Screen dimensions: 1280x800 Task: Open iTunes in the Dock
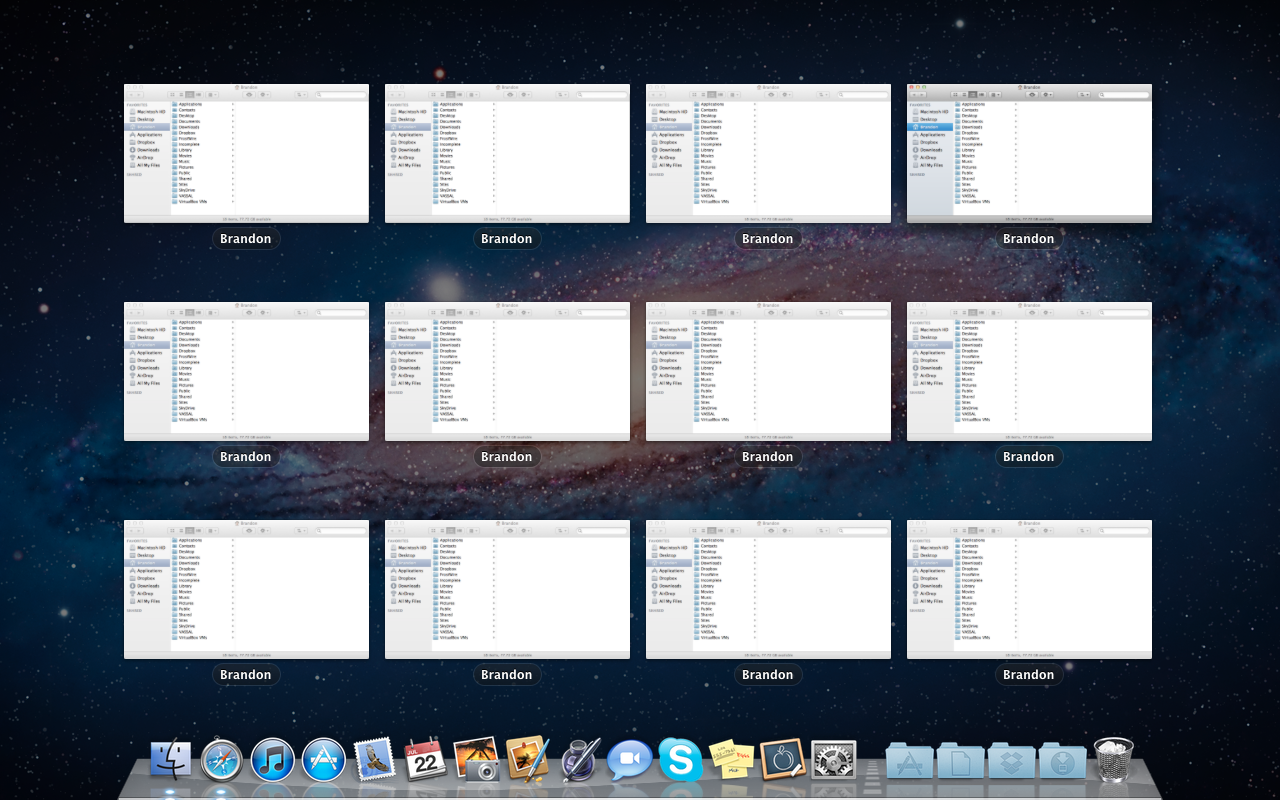click(272, 761)
